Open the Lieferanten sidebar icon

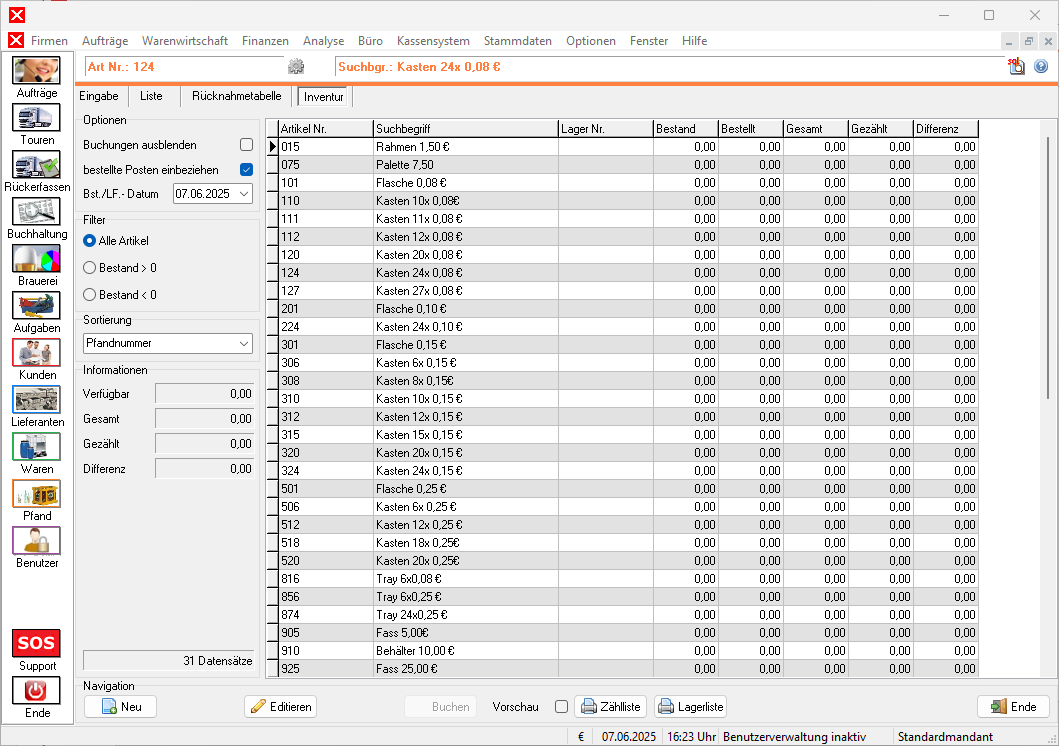pyautogui.click(x=36, y=400)
